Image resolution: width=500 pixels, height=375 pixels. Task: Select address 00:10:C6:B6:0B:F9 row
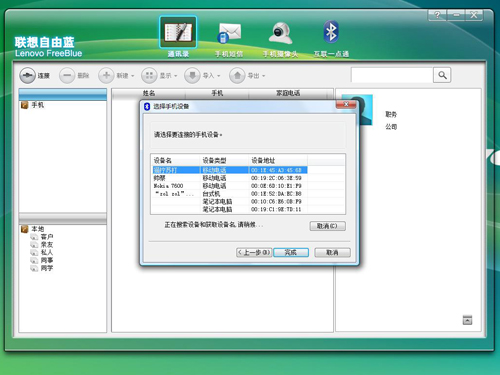click(x=230, y=201)
